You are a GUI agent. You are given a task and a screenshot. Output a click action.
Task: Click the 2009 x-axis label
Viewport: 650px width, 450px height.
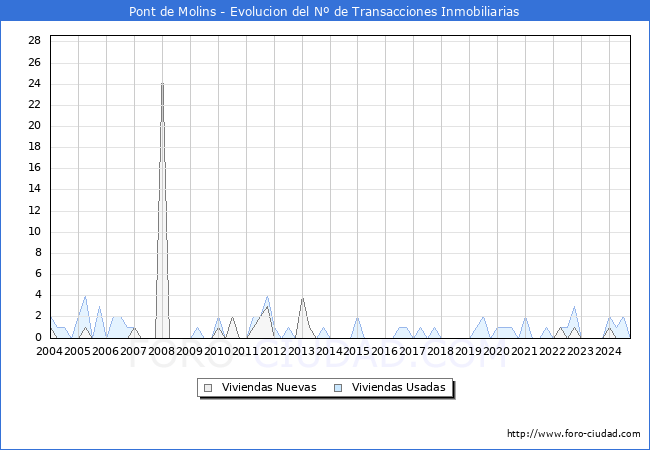click(x=189, y=351)
